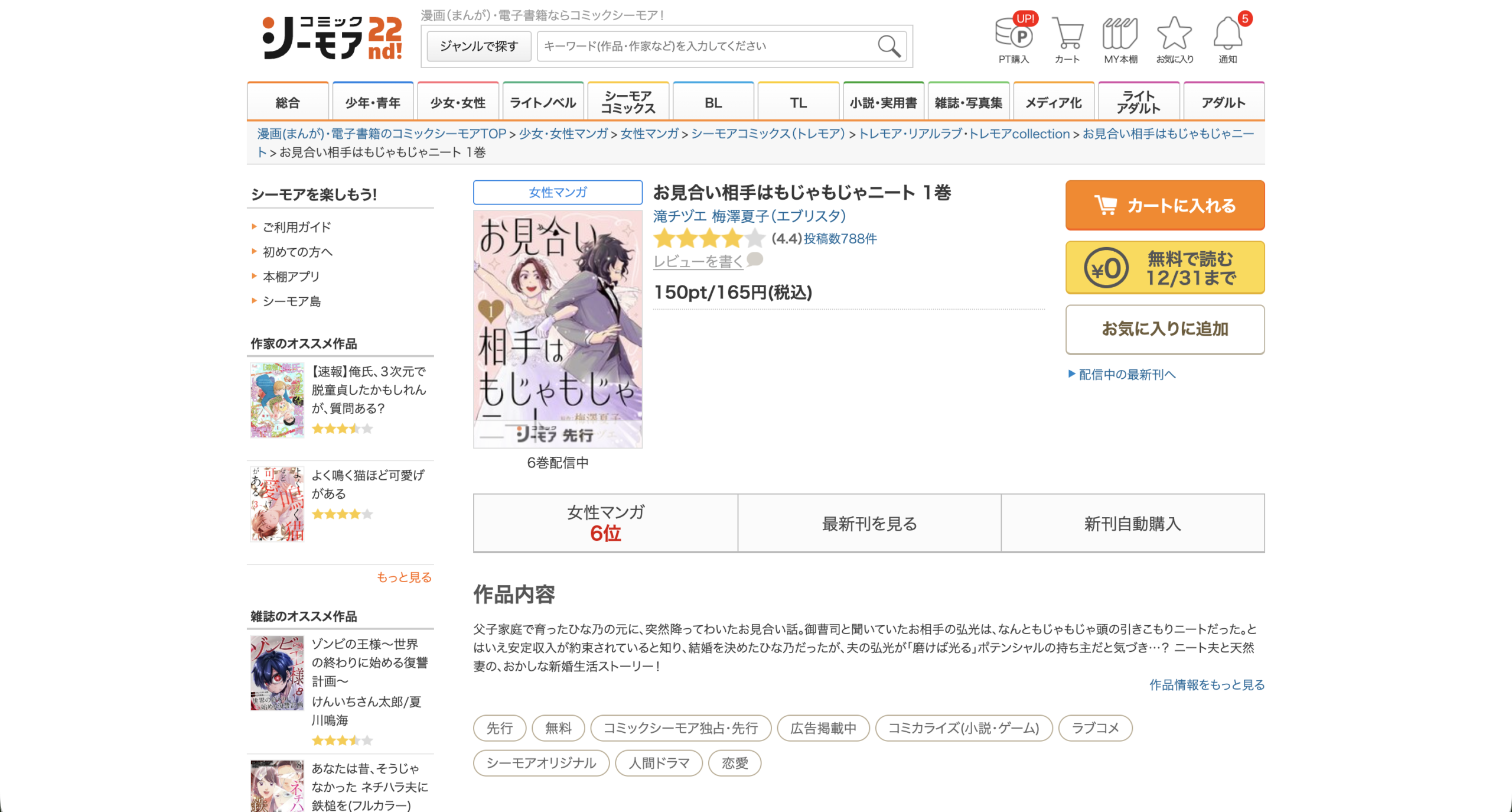This screenshot has height=812, width=1512.
Task: Click 女性マンガ label above cover
Action: click(558, 192)
